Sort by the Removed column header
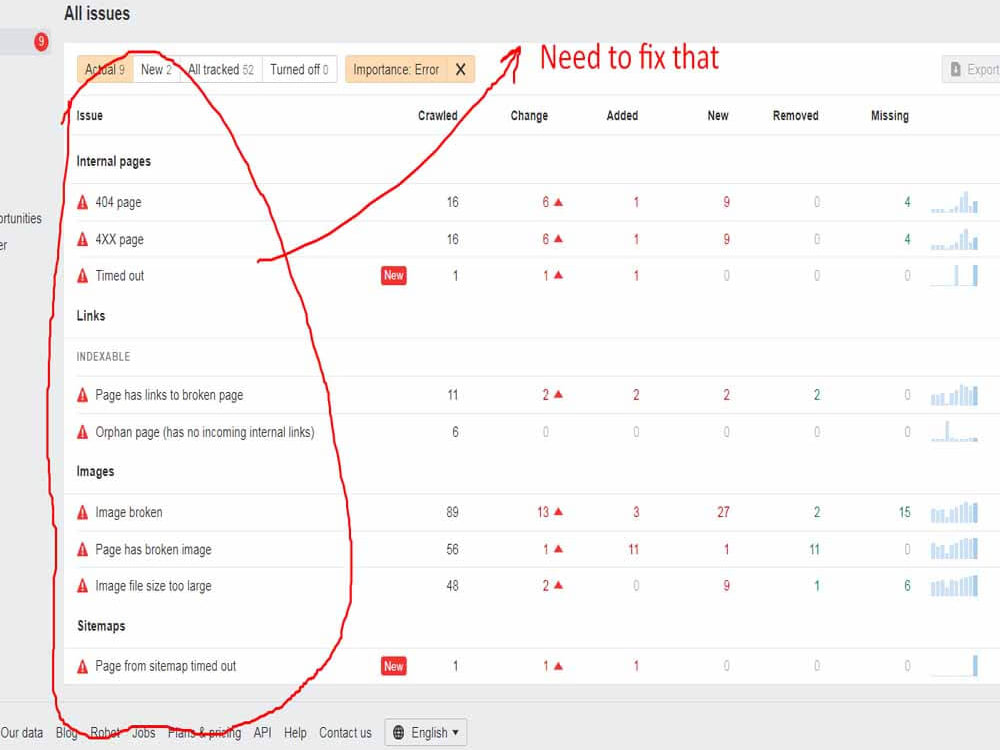This screenshot has height=750, width=1000. point(795,115)
